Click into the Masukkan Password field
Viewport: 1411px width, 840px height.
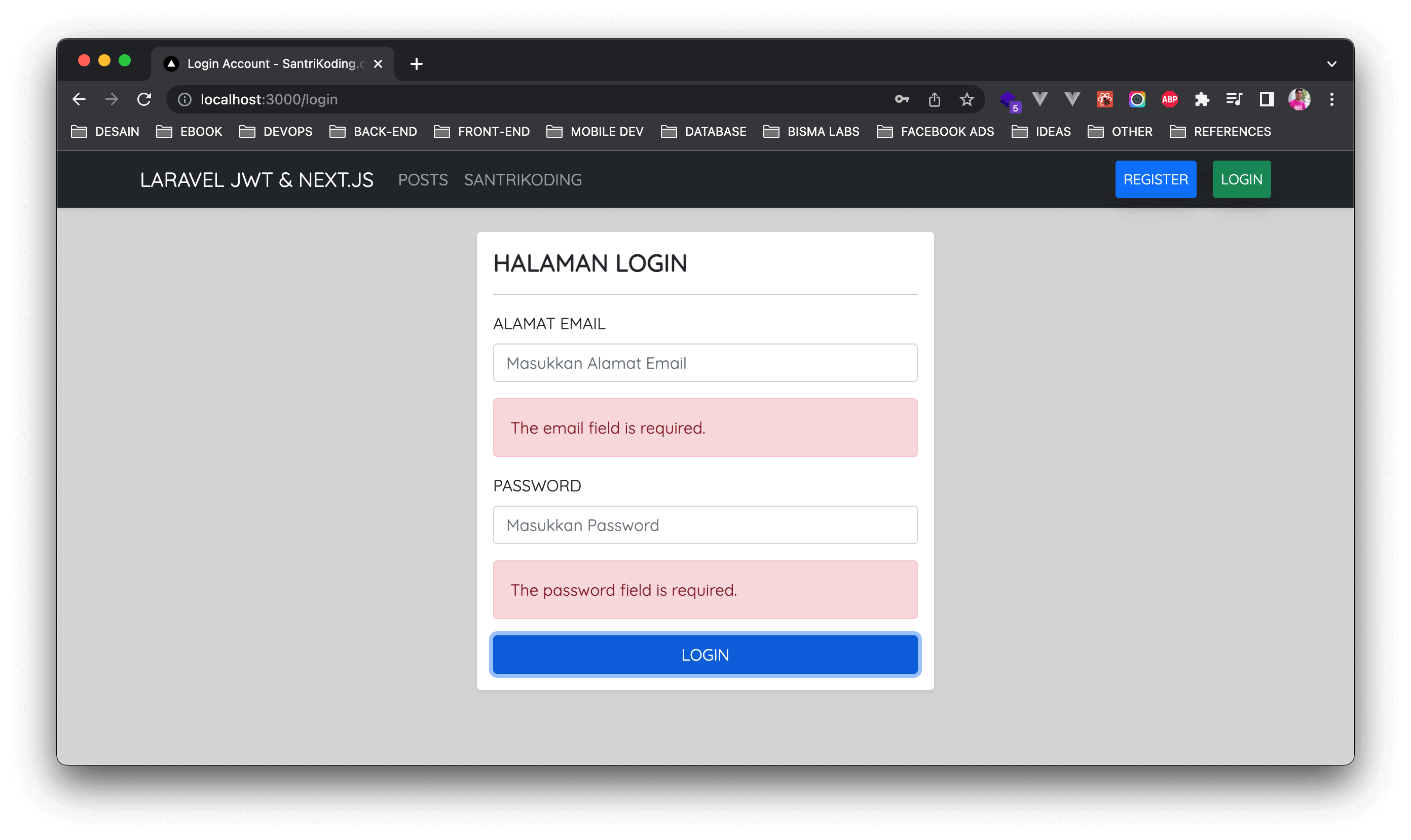705,525
